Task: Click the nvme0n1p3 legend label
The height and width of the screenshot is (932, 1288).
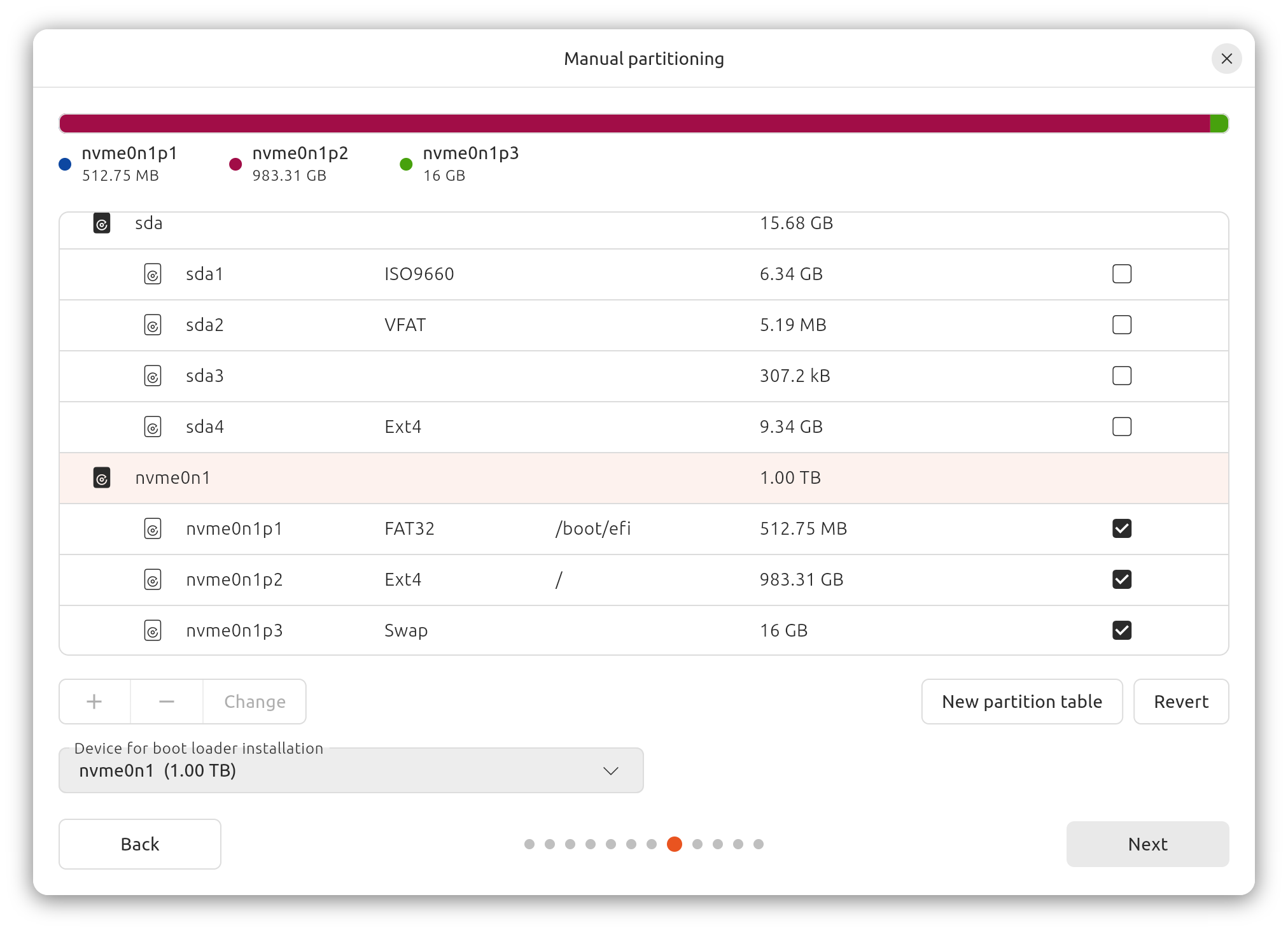Action: tap(471, 153)
